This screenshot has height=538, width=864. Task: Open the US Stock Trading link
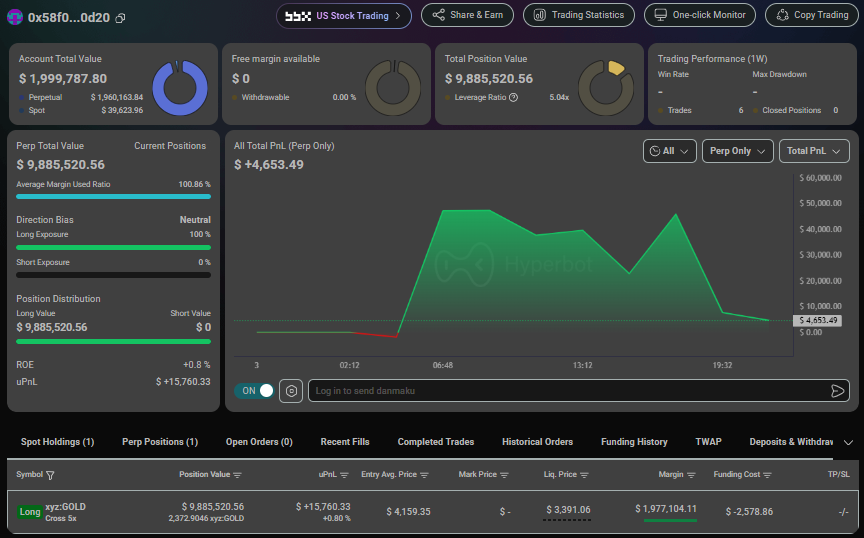pyautogui.click(x=344, y=16)
